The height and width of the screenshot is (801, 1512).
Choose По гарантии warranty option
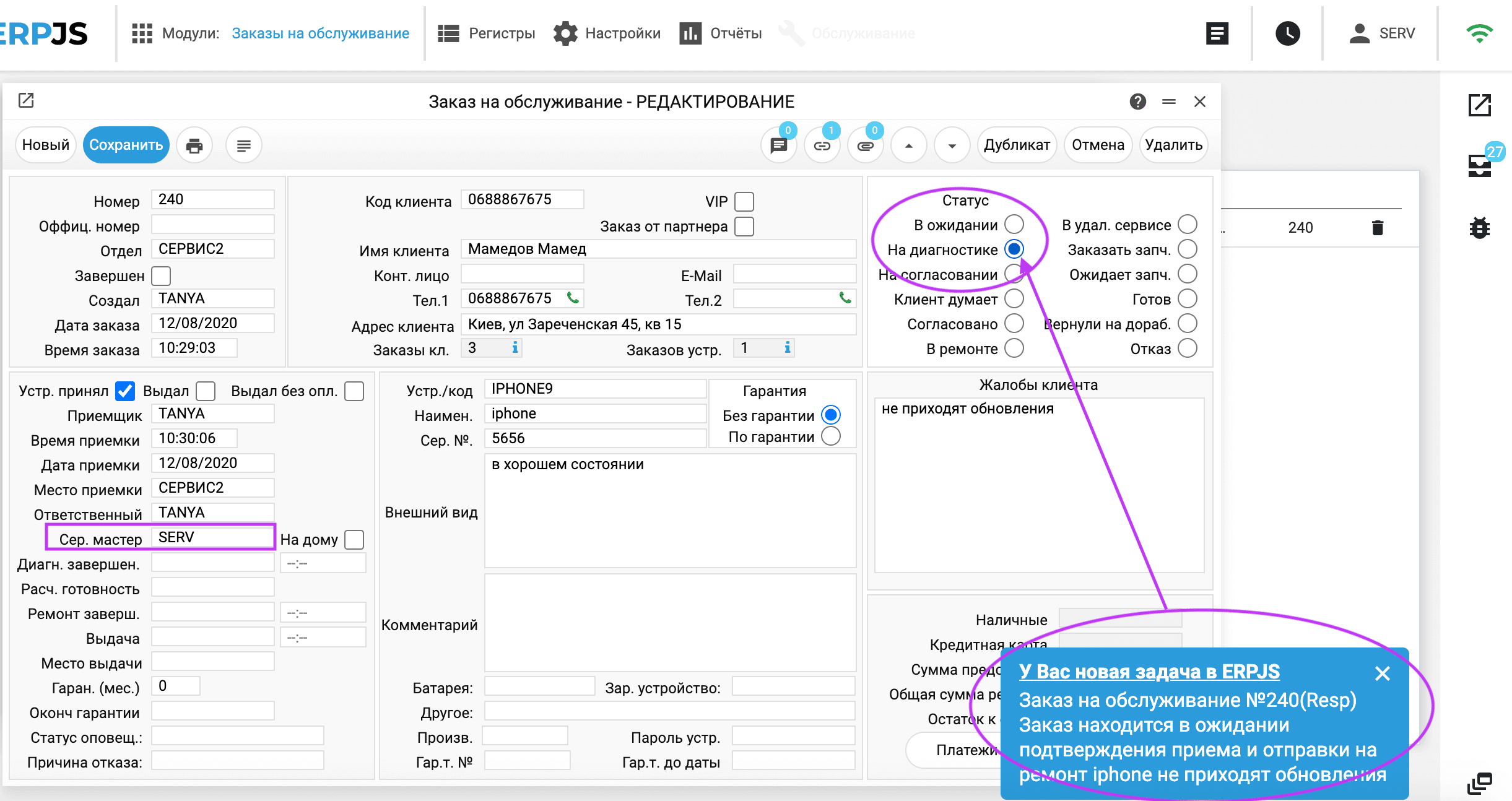(830, 436)
